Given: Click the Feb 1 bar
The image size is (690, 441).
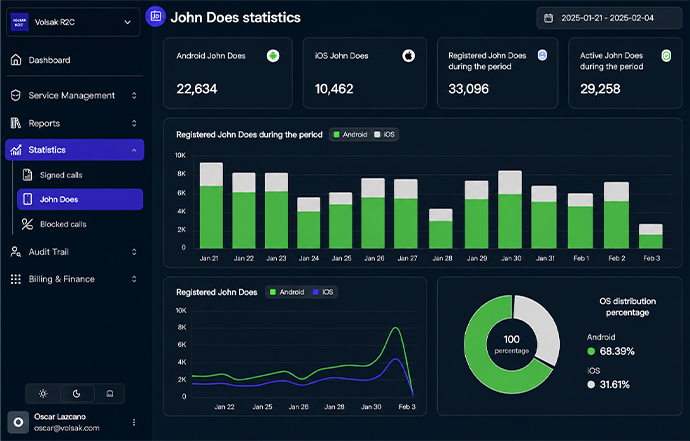Looking at the screenshot, I should point(580,221).
